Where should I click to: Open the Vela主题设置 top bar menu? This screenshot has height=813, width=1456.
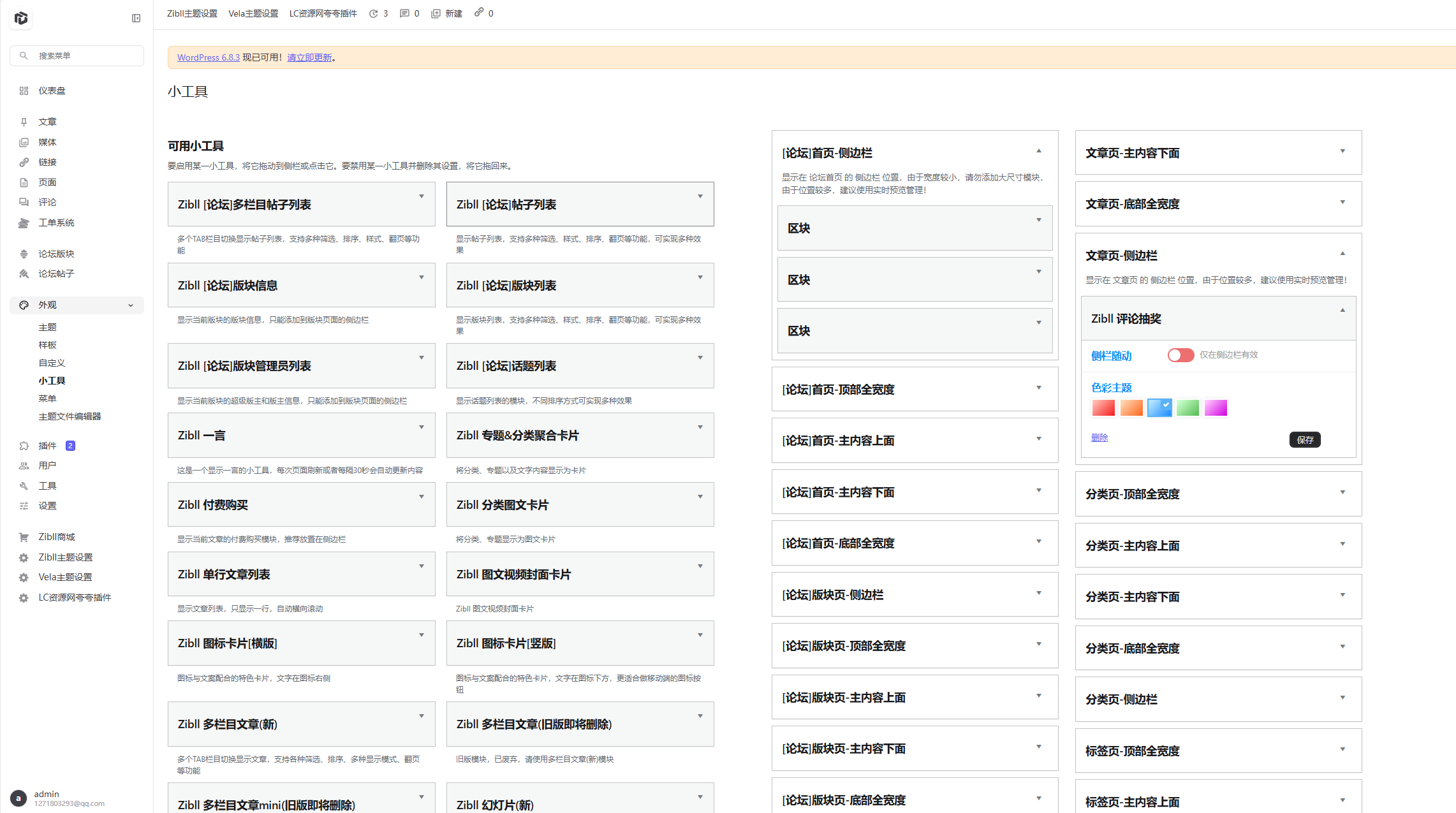pyautogui.click(x=253, y=13)
